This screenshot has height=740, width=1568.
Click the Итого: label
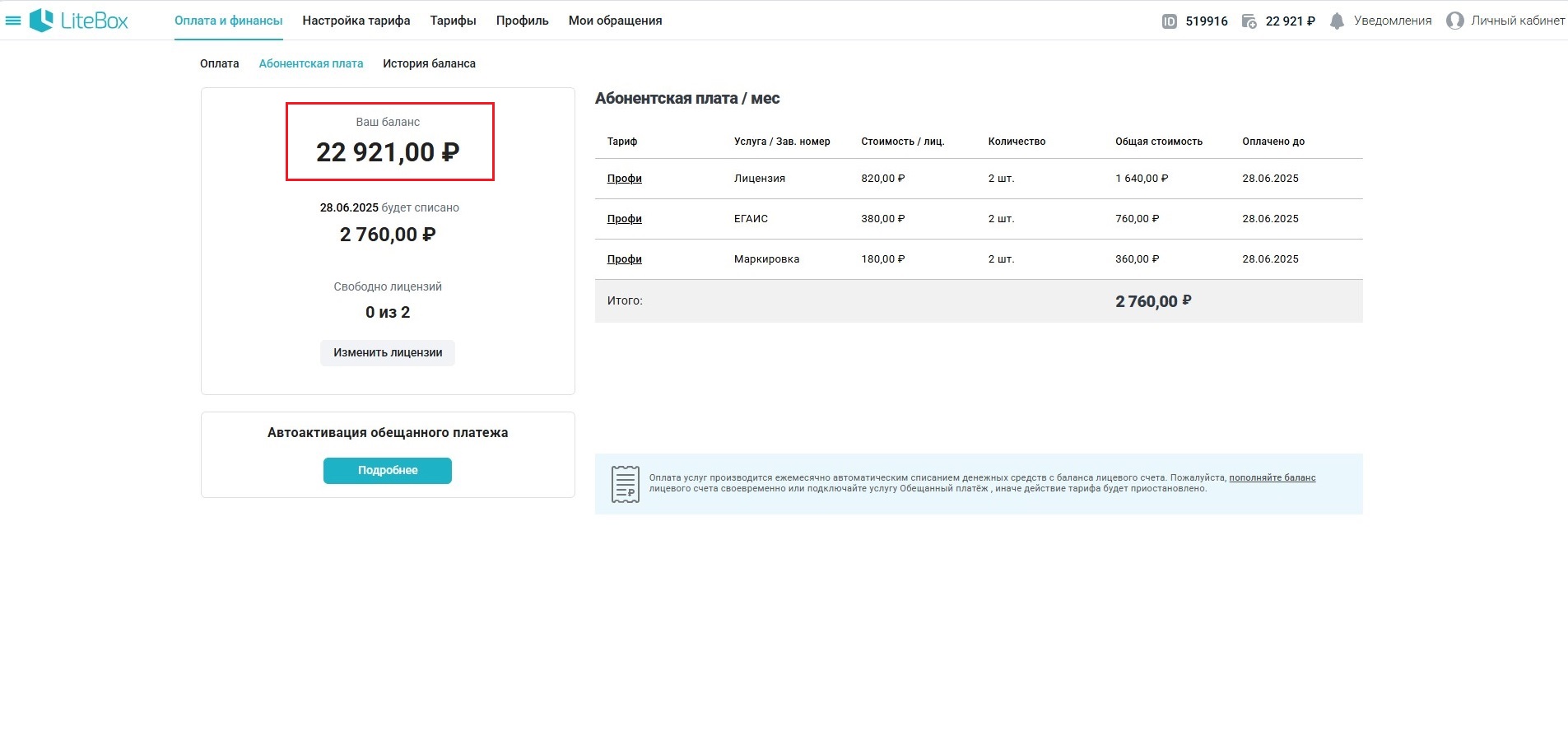625,300
